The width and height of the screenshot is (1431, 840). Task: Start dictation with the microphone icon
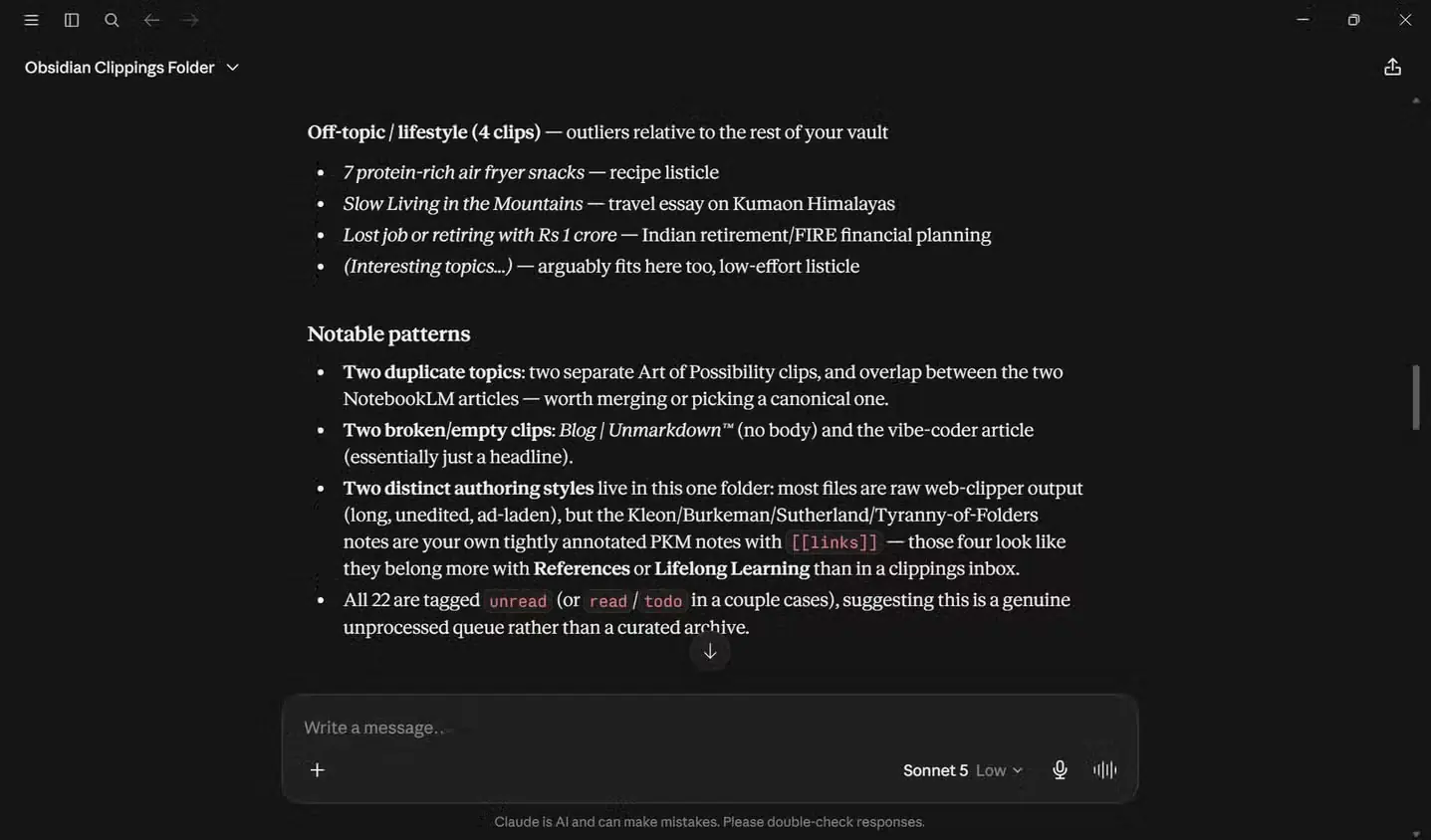coord(1060,769)
